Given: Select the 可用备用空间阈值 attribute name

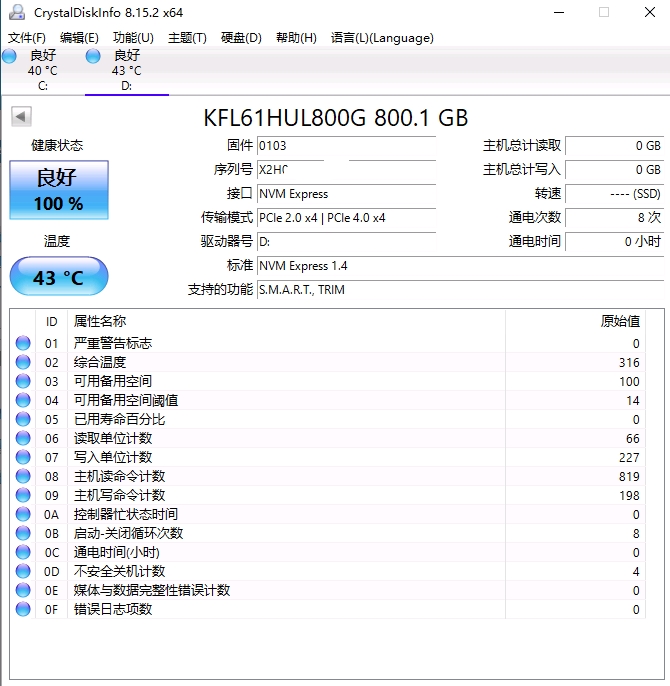Looking at the screenshot, I should pyautogui.click(x=126, y=400).
